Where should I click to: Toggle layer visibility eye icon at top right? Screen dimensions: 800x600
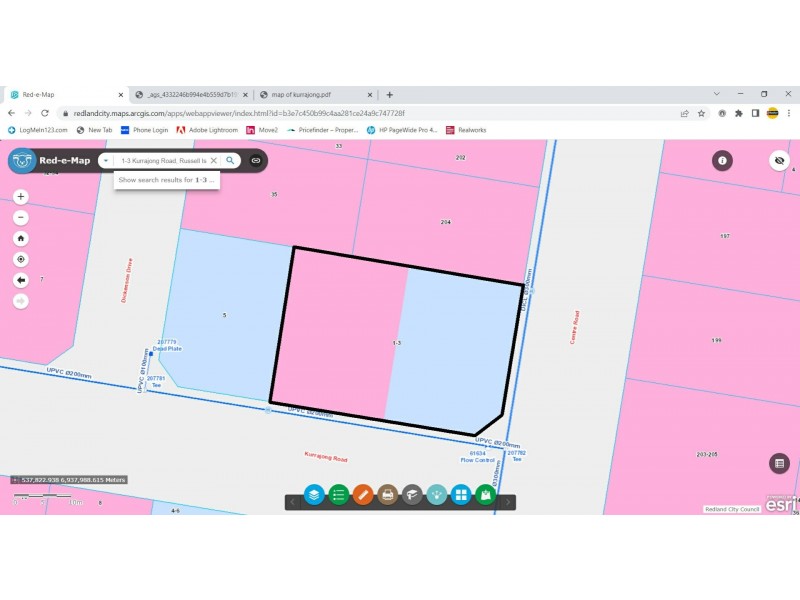[779, 160]
